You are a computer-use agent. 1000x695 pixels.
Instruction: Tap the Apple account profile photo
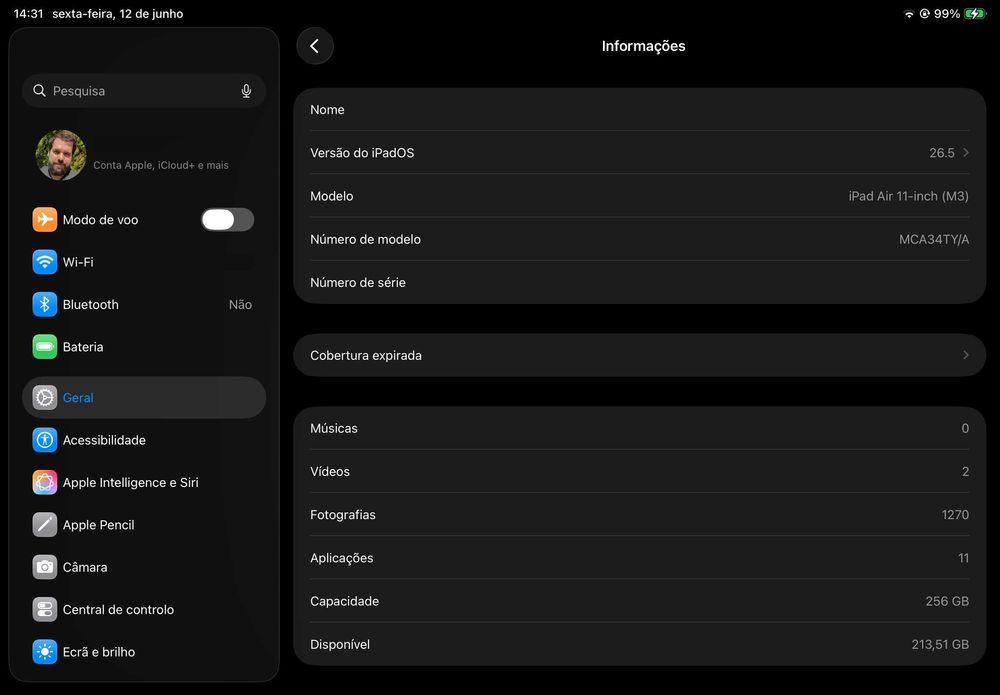point(61,155)
